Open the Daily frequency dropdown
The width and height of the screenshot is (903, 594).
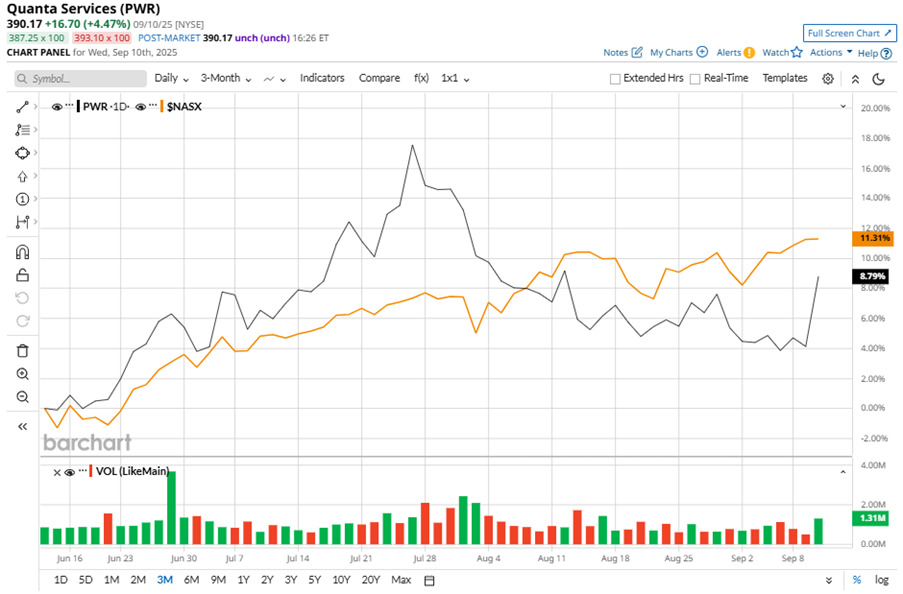pos(172,78)
